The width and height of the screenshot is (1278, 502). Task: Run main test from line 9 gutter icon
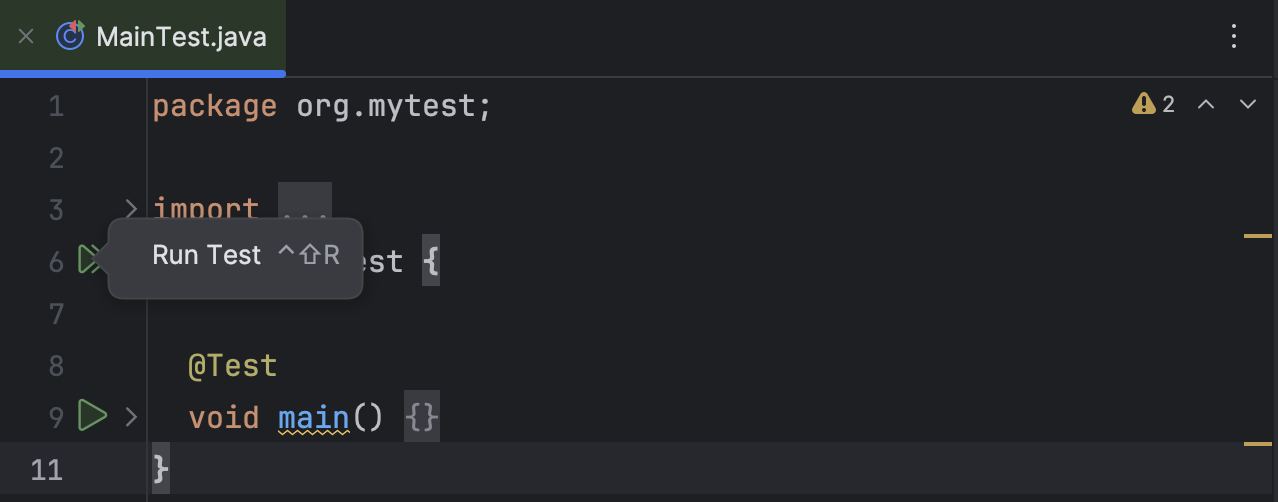[92, 415]
